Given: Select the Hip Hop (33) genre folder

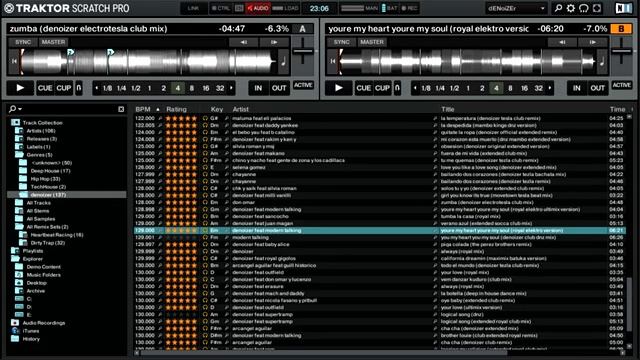Looking at the screenshot, I should (x=45, y=179).
